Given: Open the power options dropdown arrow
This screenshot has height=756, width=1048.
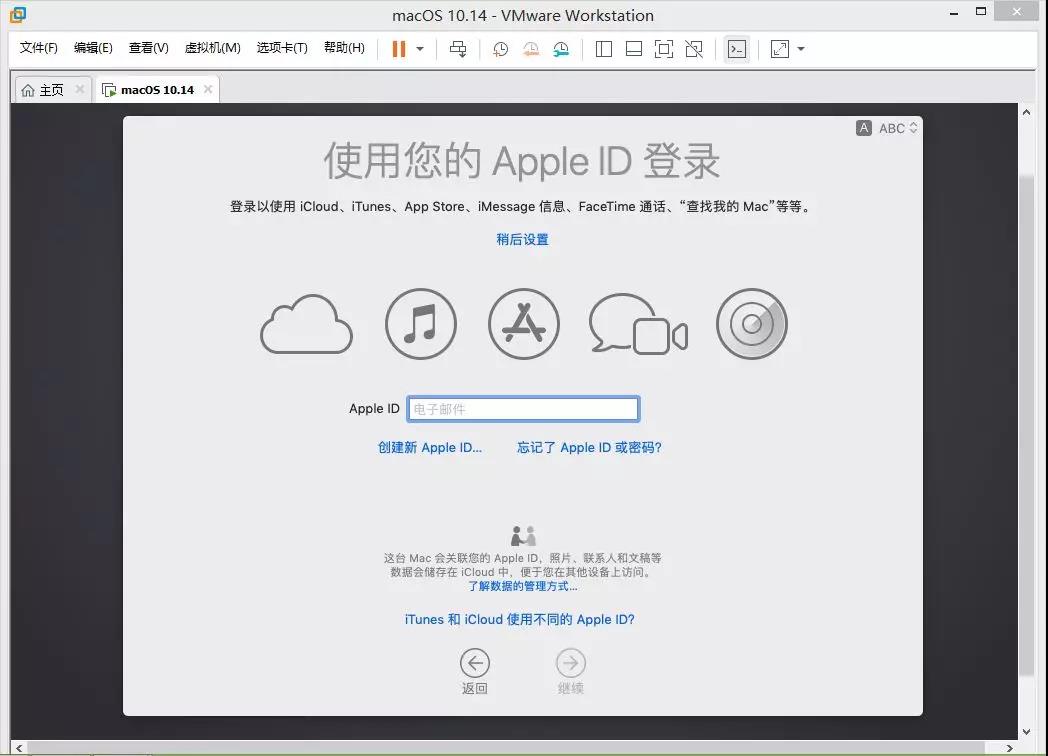Looking at the screenshot, I should pyautogui.click(x=420, y=49).
